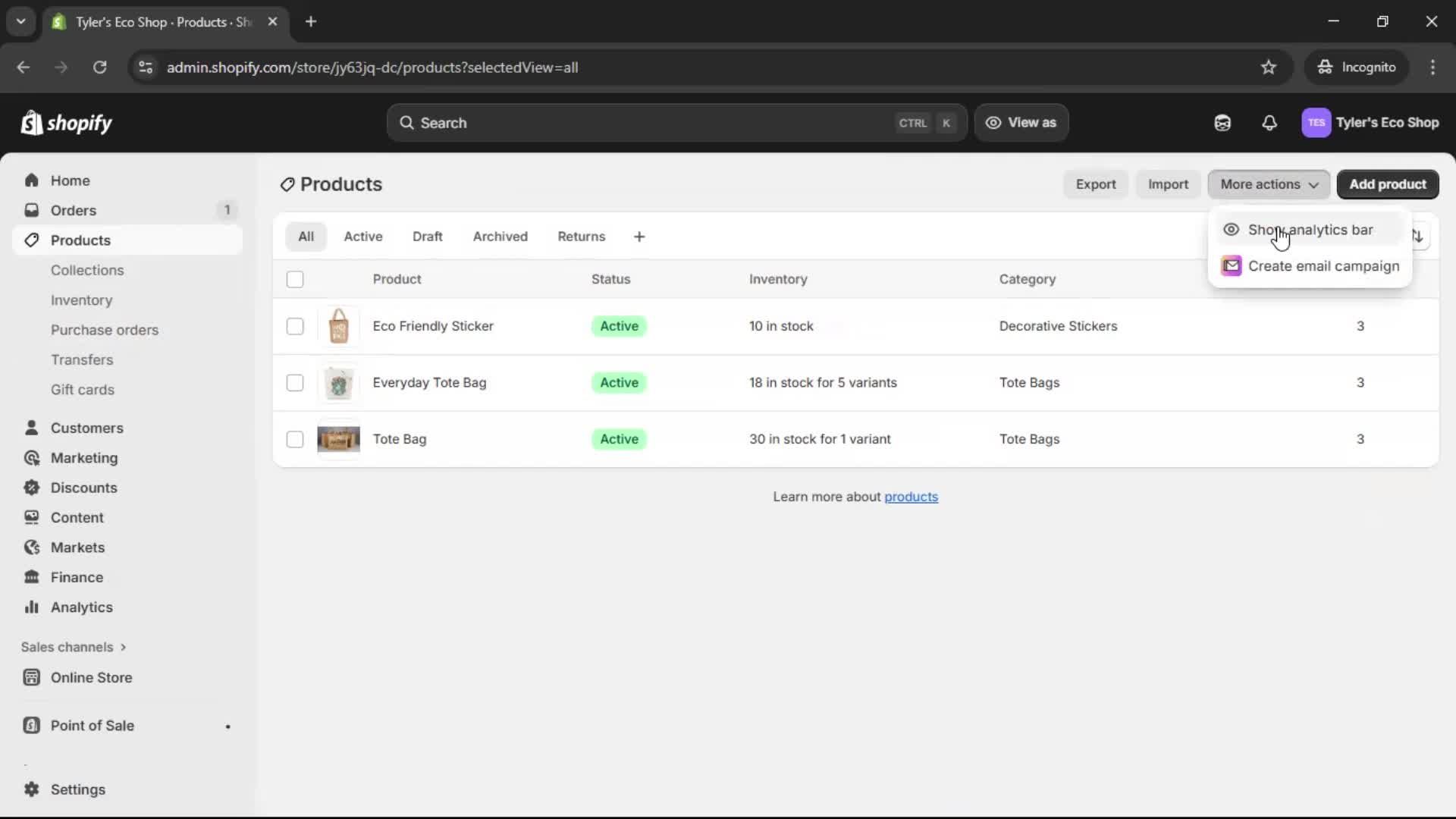This screenshot has width=1456, height=819.
Task: Open Tyler's Eco Shop account menu
Action: 1370,123
